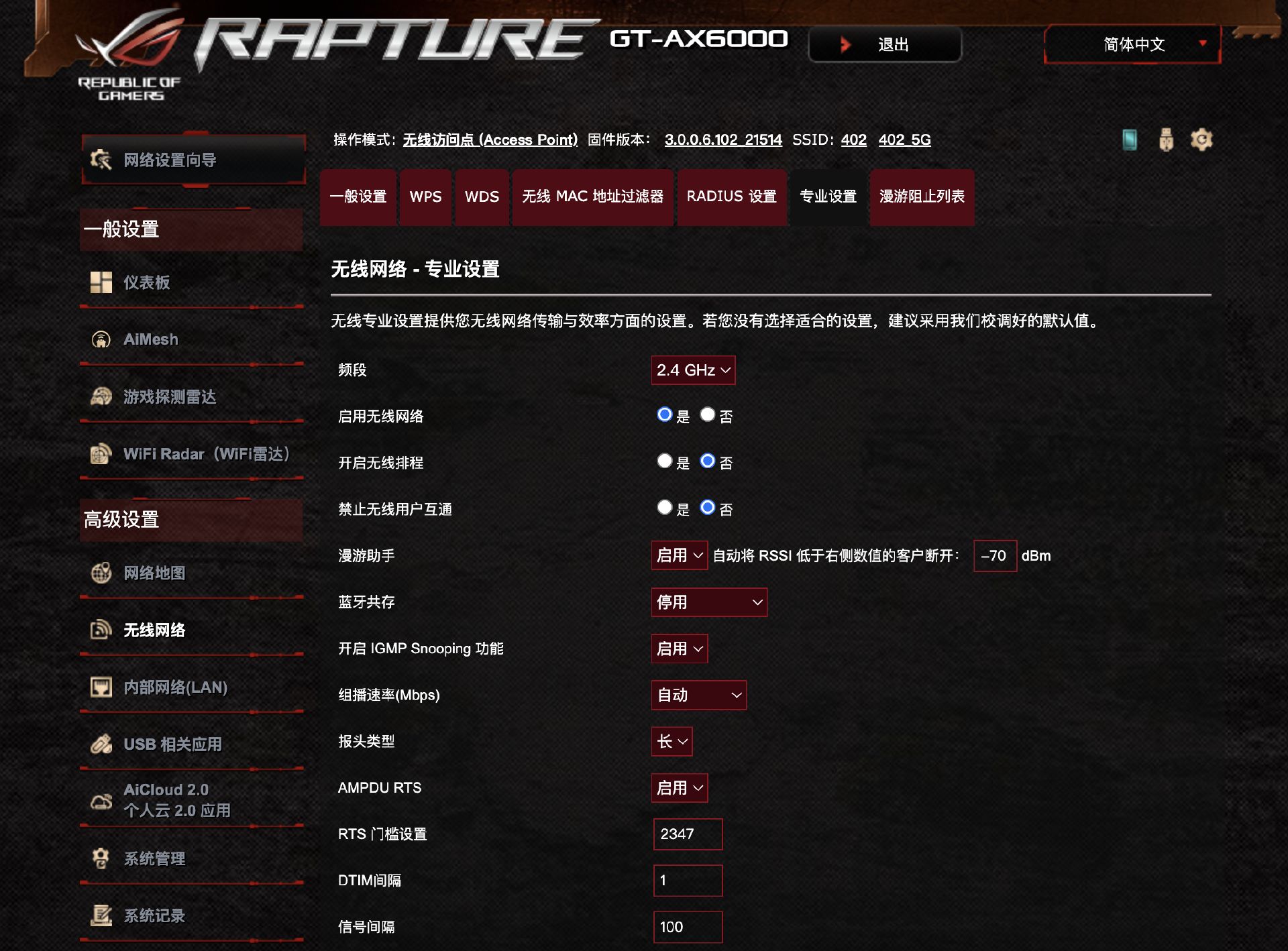Open 内部网络(LAN) in the sidebar
The height and width of the screenshot is (951, 1288).
coord(191,687)
